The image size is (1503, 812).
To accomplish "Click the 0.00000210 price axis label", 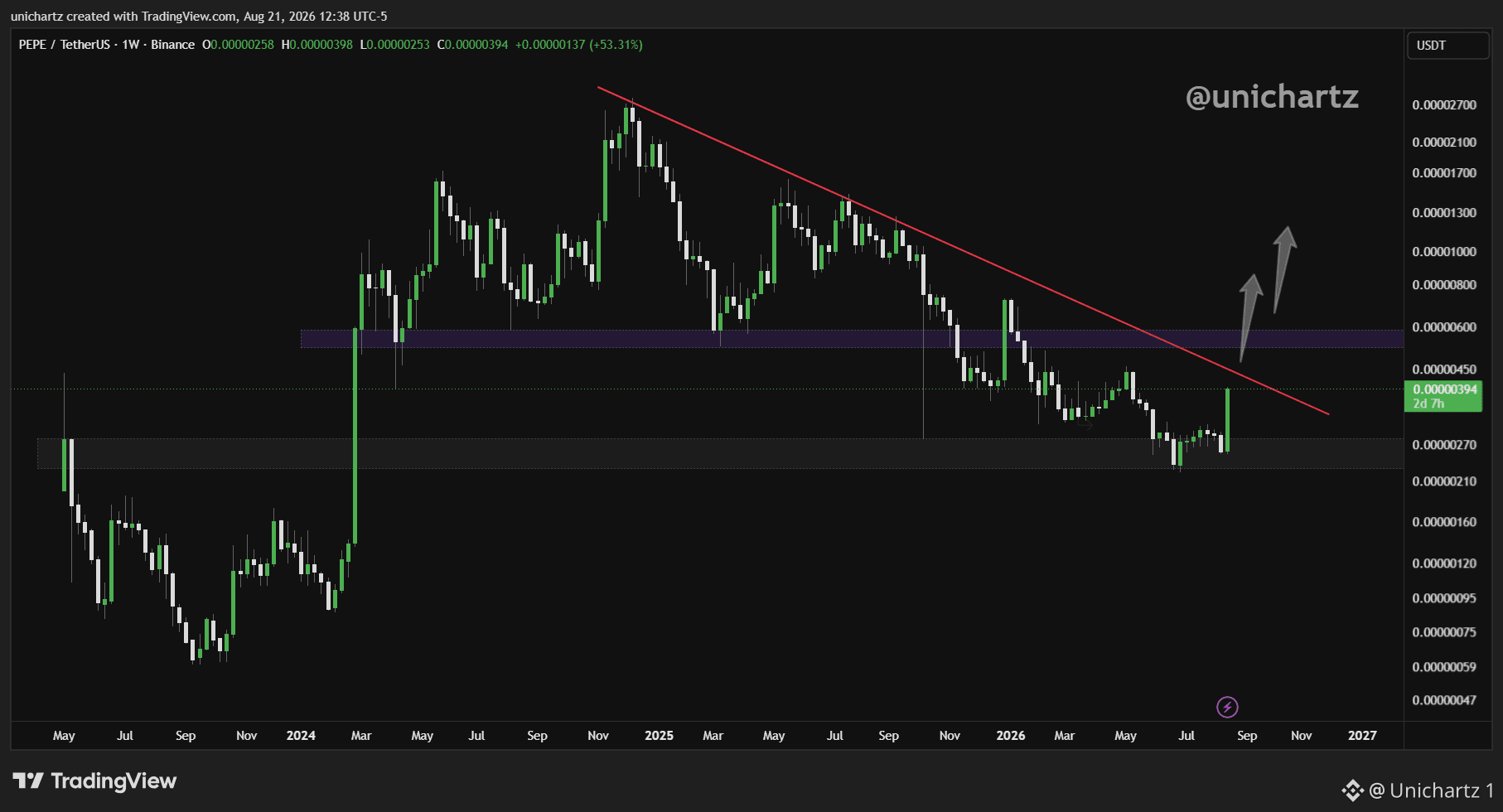I will (1444, 481).
